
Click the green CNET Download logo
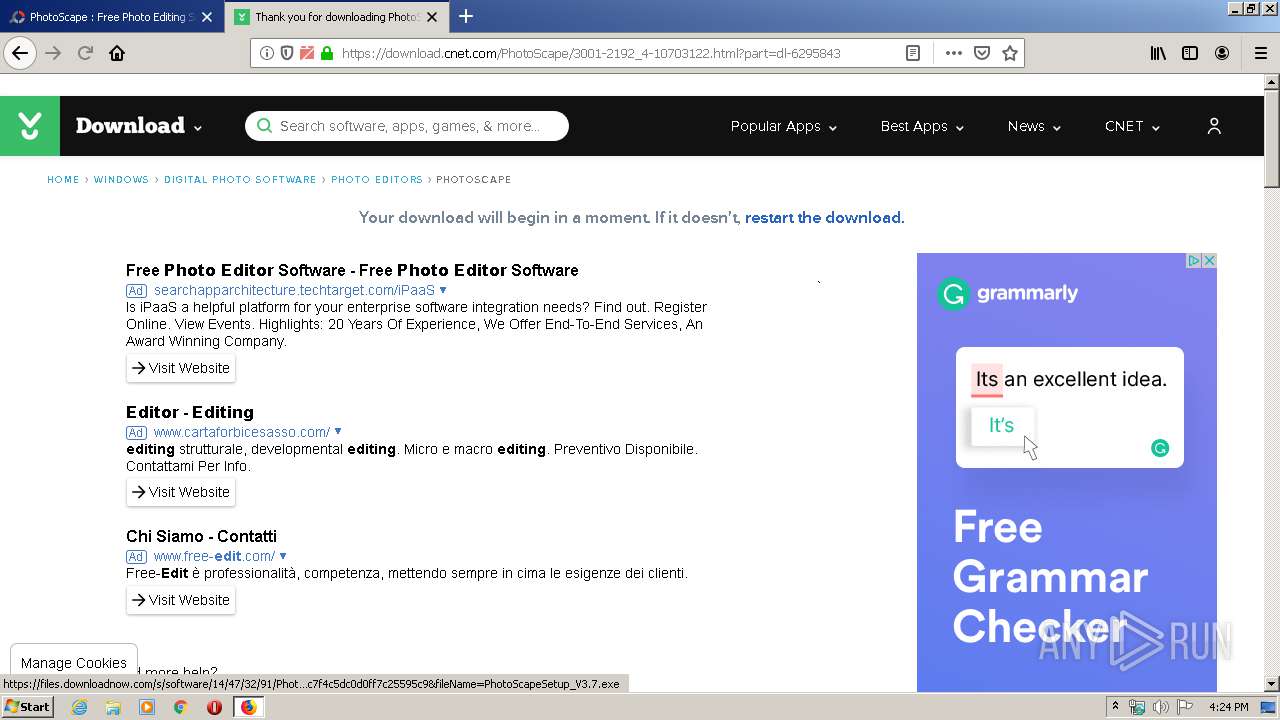pos(30,126)
